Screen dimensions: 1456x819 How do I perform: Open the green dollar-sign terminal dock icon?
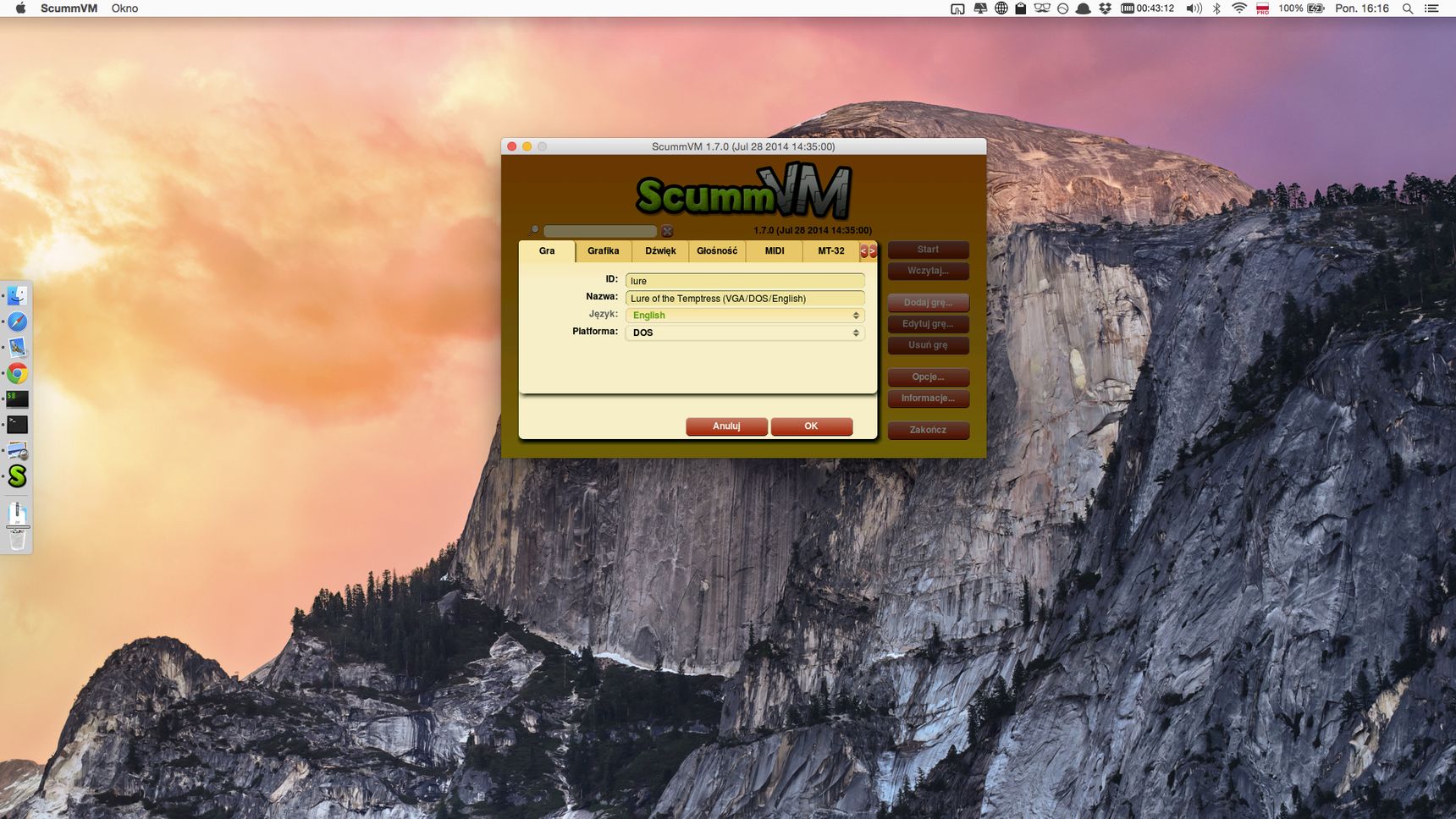click(17, 399)
